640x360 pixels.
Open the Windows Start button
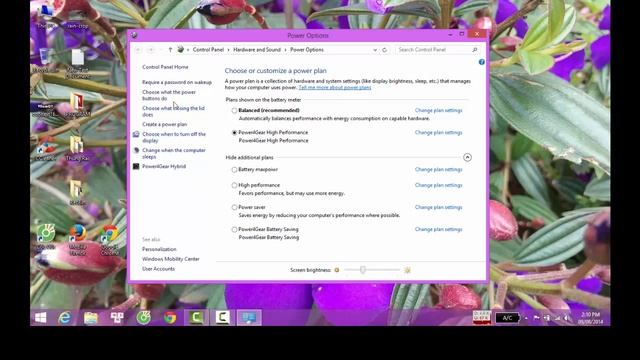[40, 318]
